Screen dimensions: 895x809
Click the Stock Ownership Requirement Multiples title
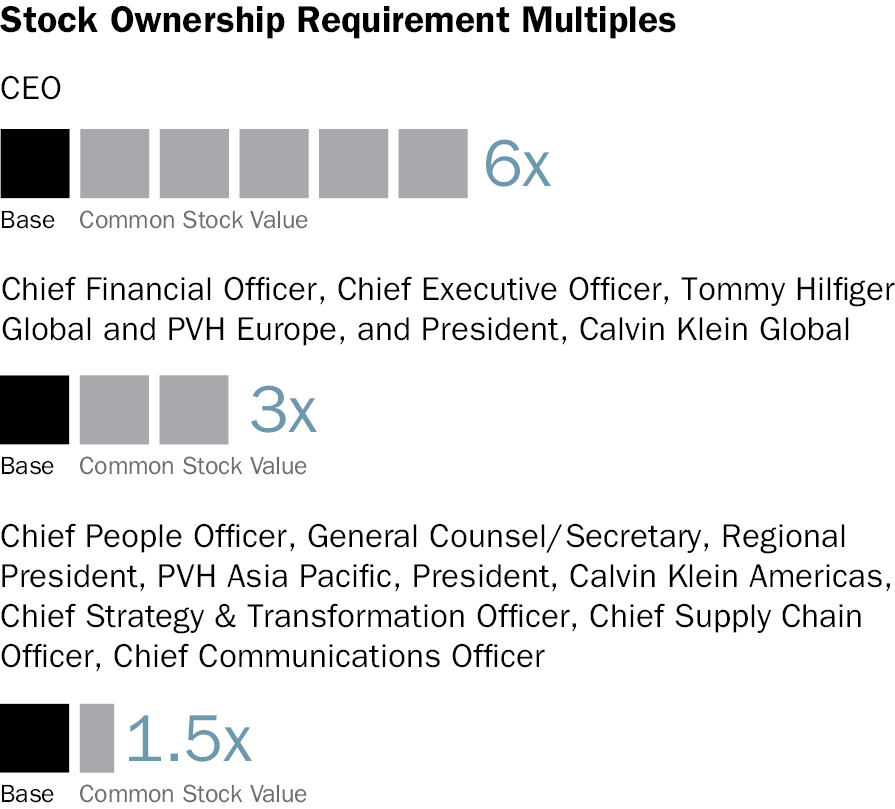click(x=338, y=20)
